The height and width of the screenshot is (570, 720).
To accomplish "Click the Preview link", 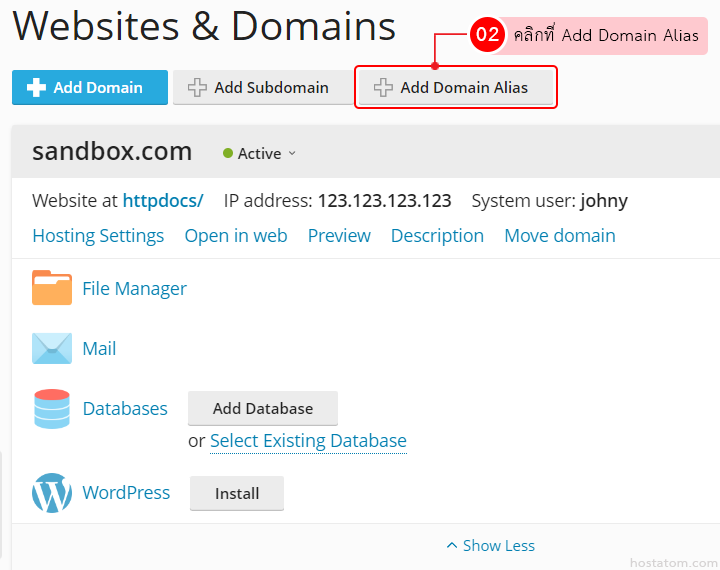I will [339, 236].
